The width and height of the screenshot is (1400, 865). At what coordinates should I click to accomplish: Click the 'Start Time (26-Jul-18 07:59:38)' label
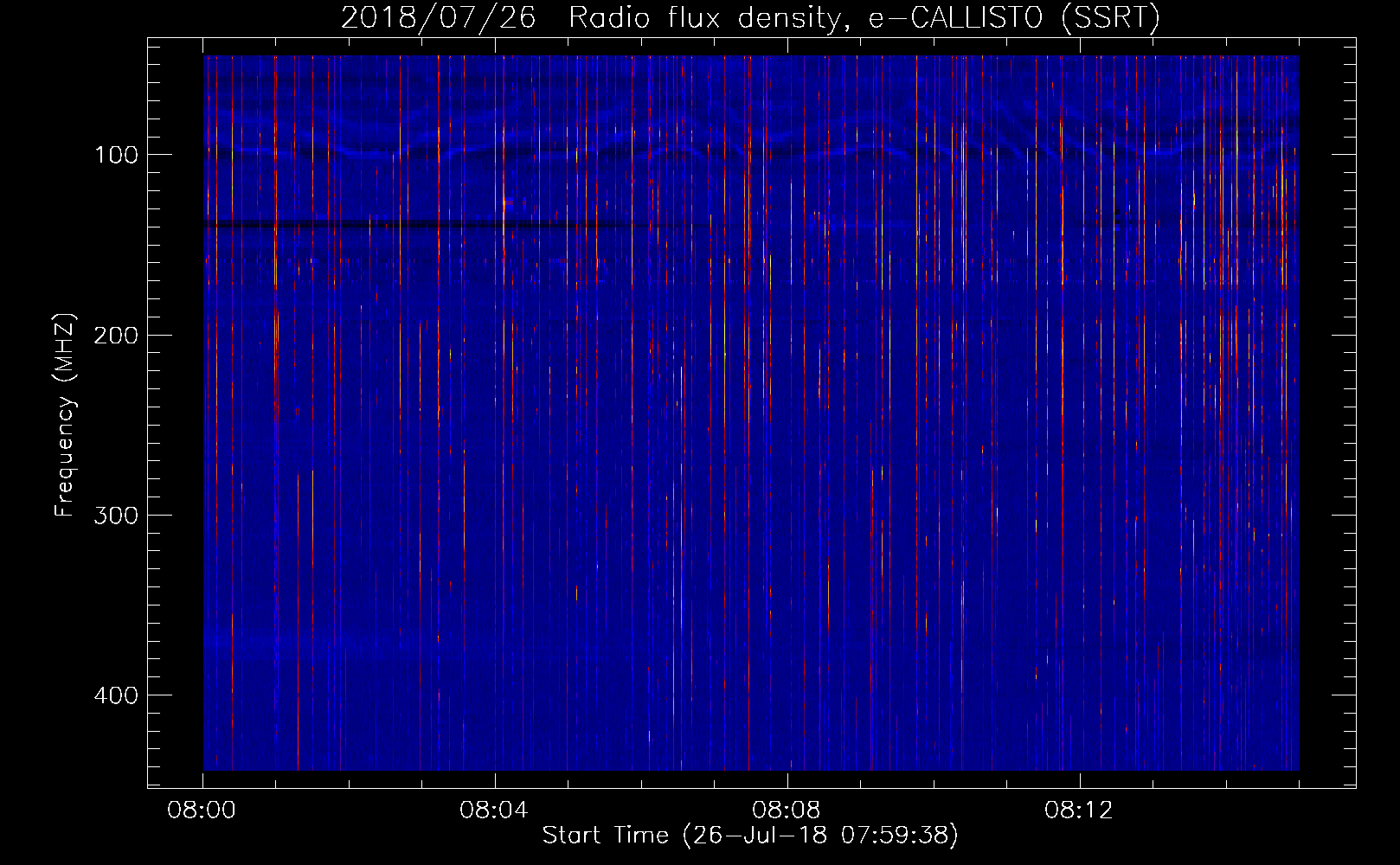click(750, 836)
